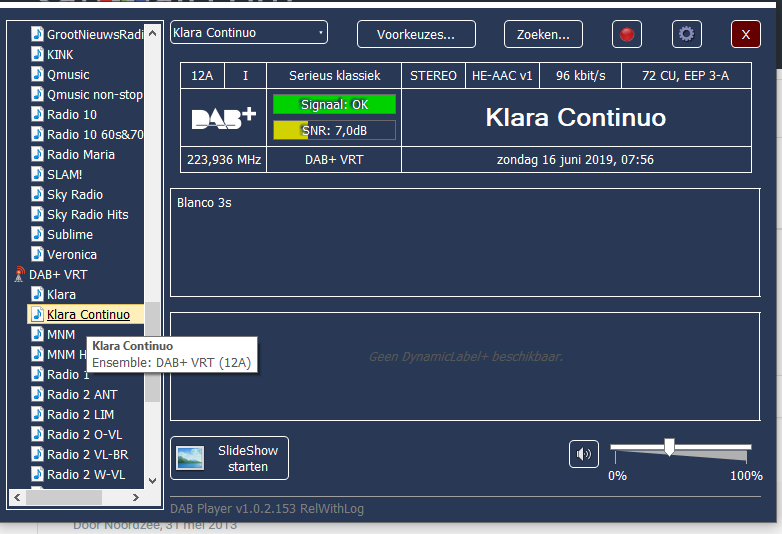Screen dimensions: 782x534
Task: Click the music note icon beside Qmusic
Action: click(37, 74)
